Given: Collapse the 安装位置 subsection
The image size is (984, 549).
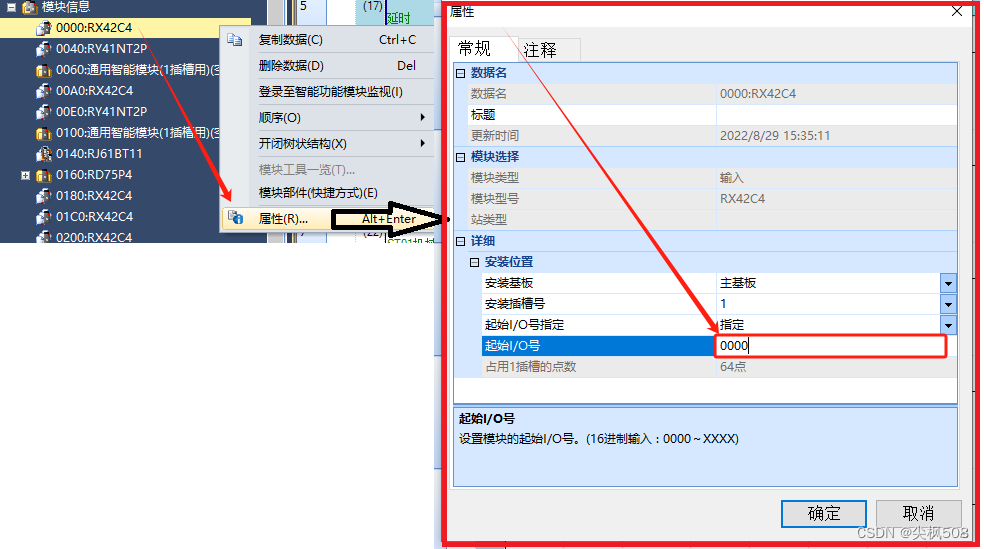Looking at the screenshot, I should (474, 262).
